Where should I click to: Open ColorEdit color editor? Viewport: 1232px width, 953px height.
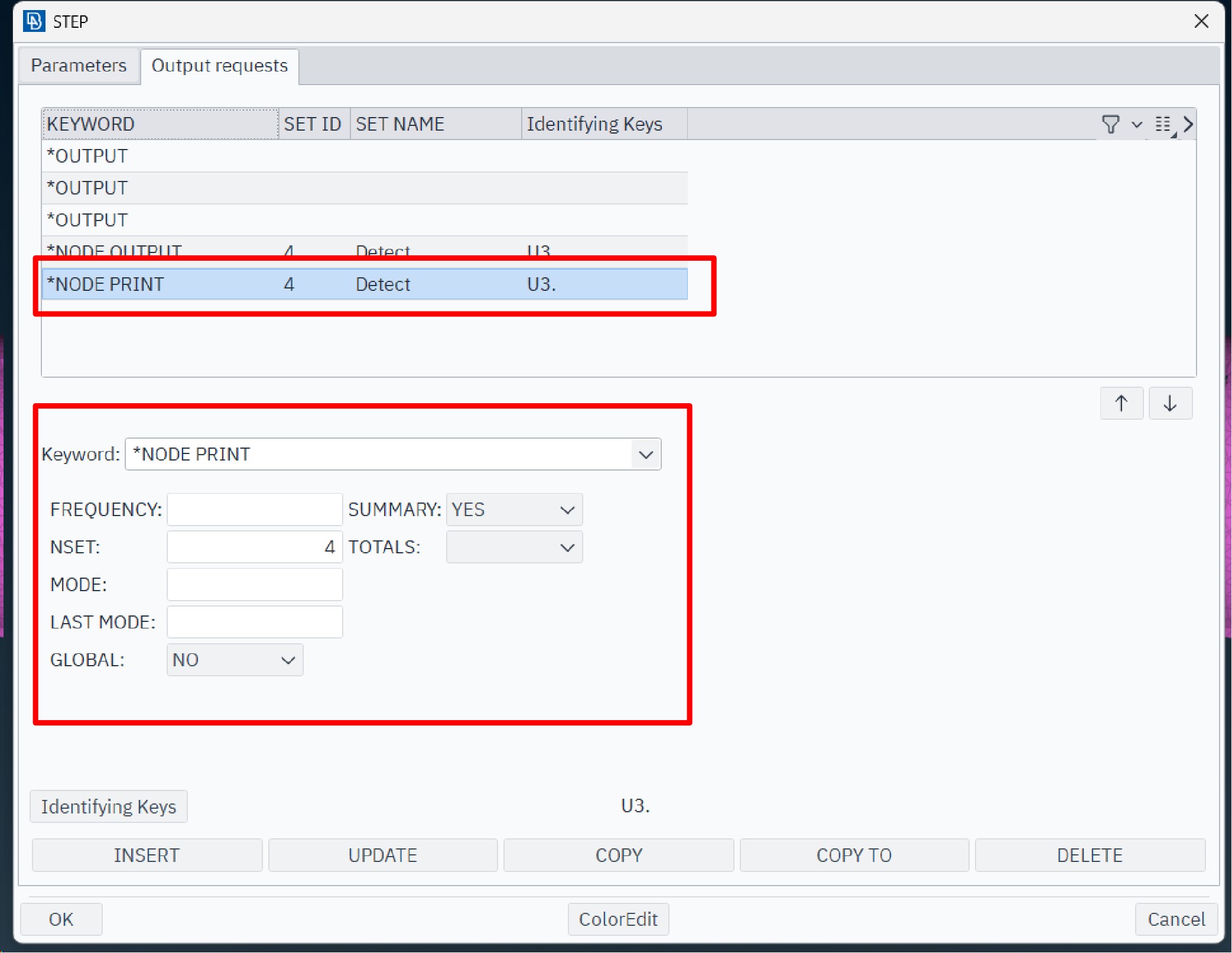[x=617, y=919]
